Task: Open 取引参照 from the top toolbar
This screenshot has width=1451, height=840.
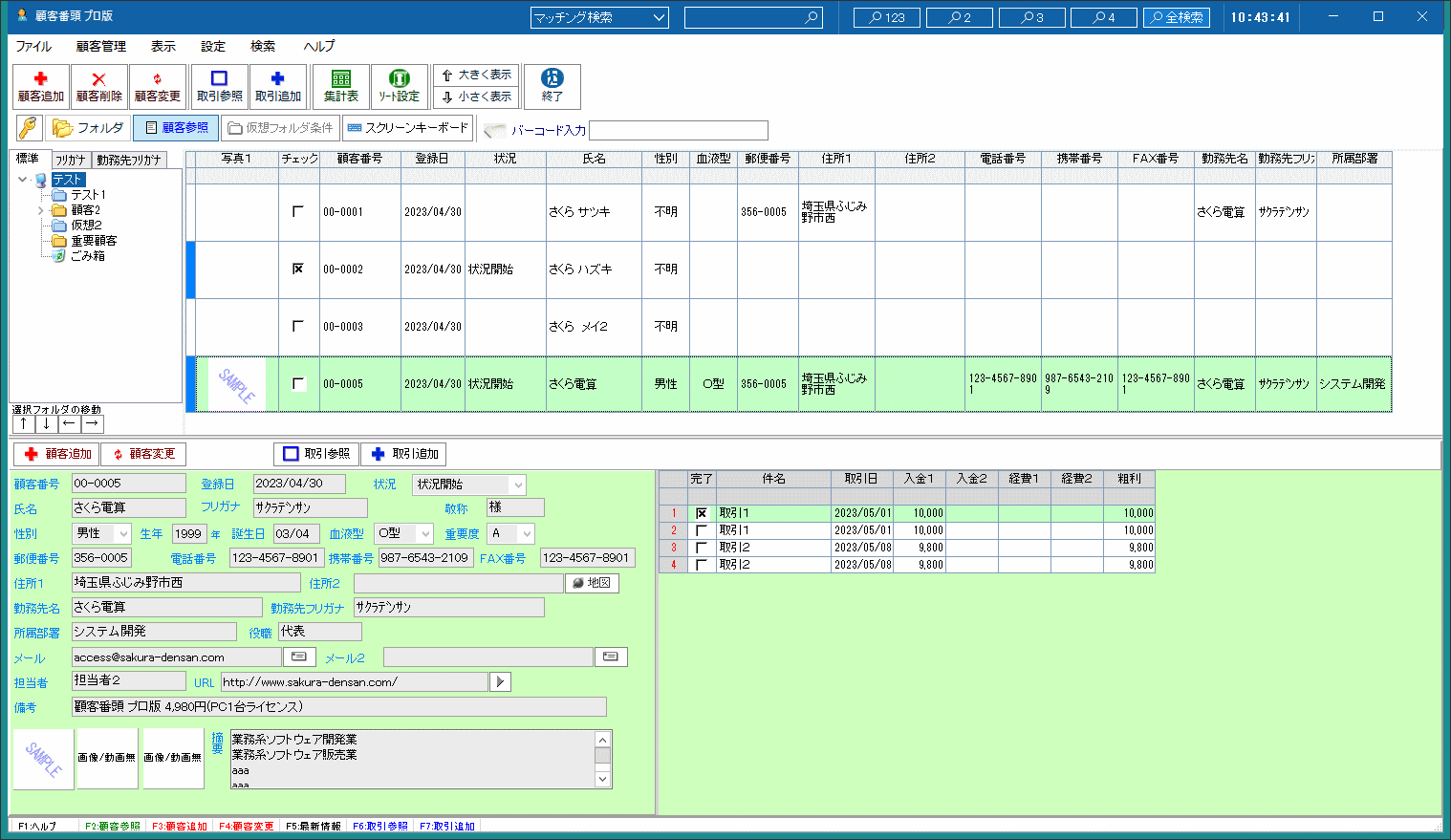Action: click(x=220, y=87)
